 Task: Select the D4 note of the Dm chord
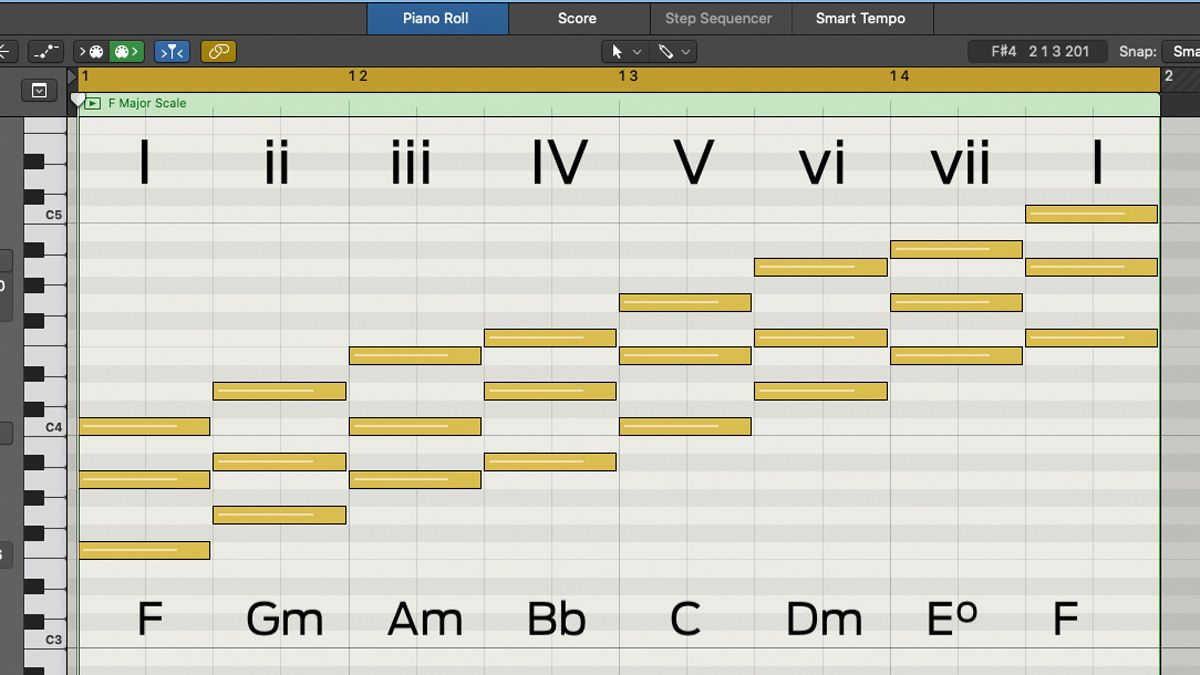pos(821,391)
